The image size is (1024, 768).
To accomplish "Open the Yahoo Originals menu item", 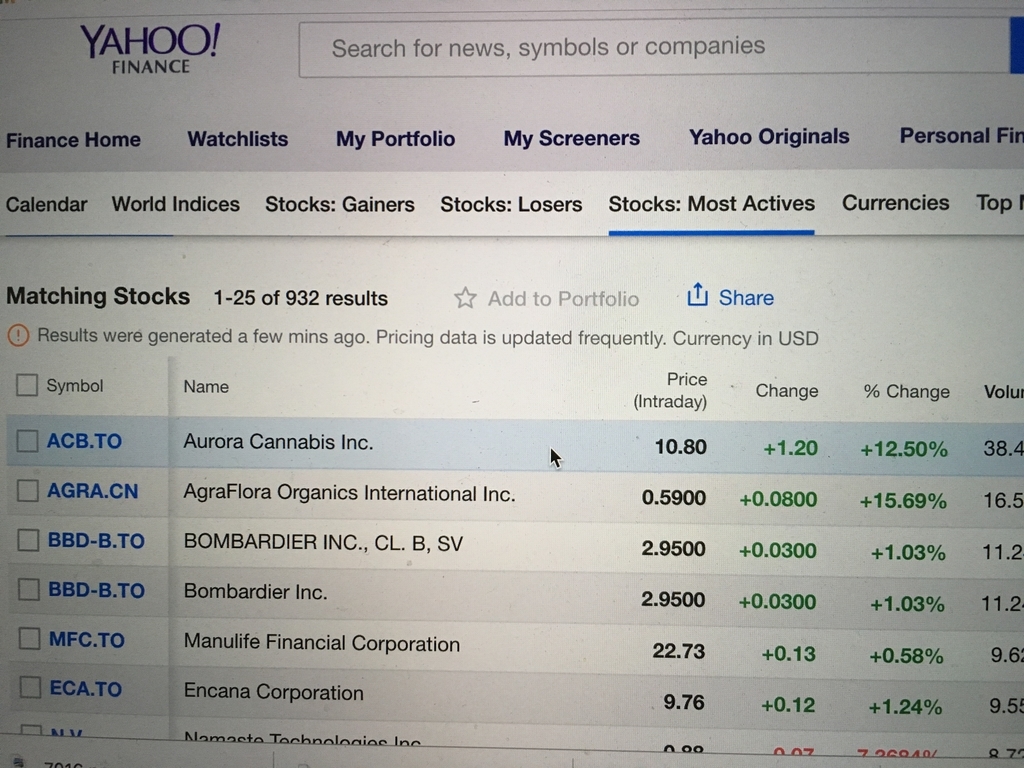I will click(x=769, y=136).
